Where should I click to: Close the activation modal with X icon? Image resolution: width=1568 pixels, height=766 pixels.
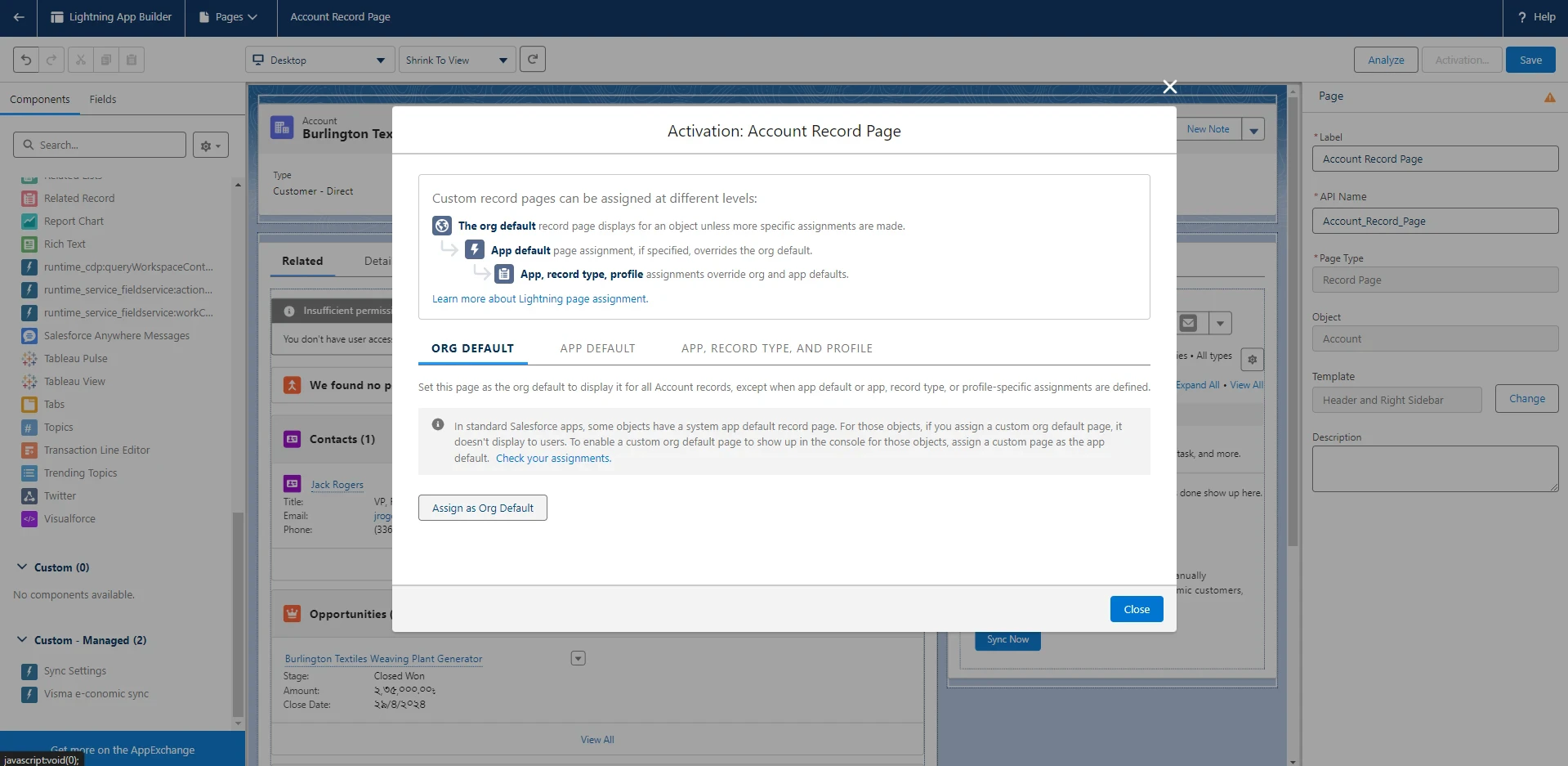(1170, 87)
